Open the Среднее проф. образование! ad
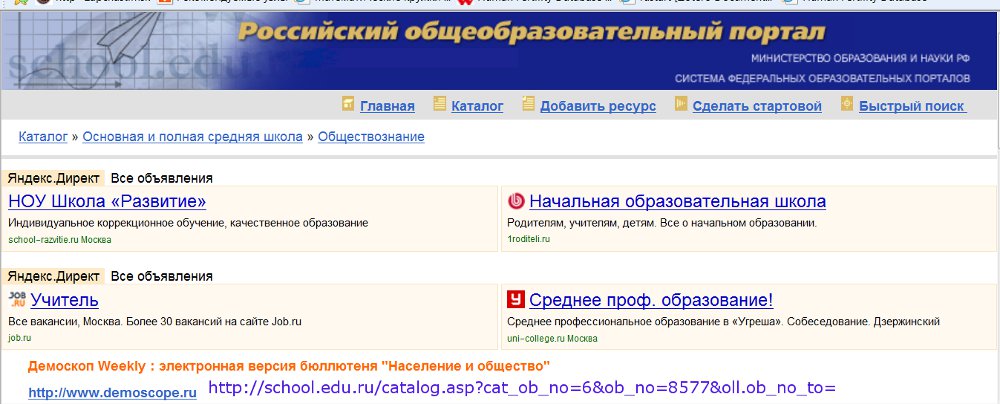1000x404 pixels. [x=651, y=300]
